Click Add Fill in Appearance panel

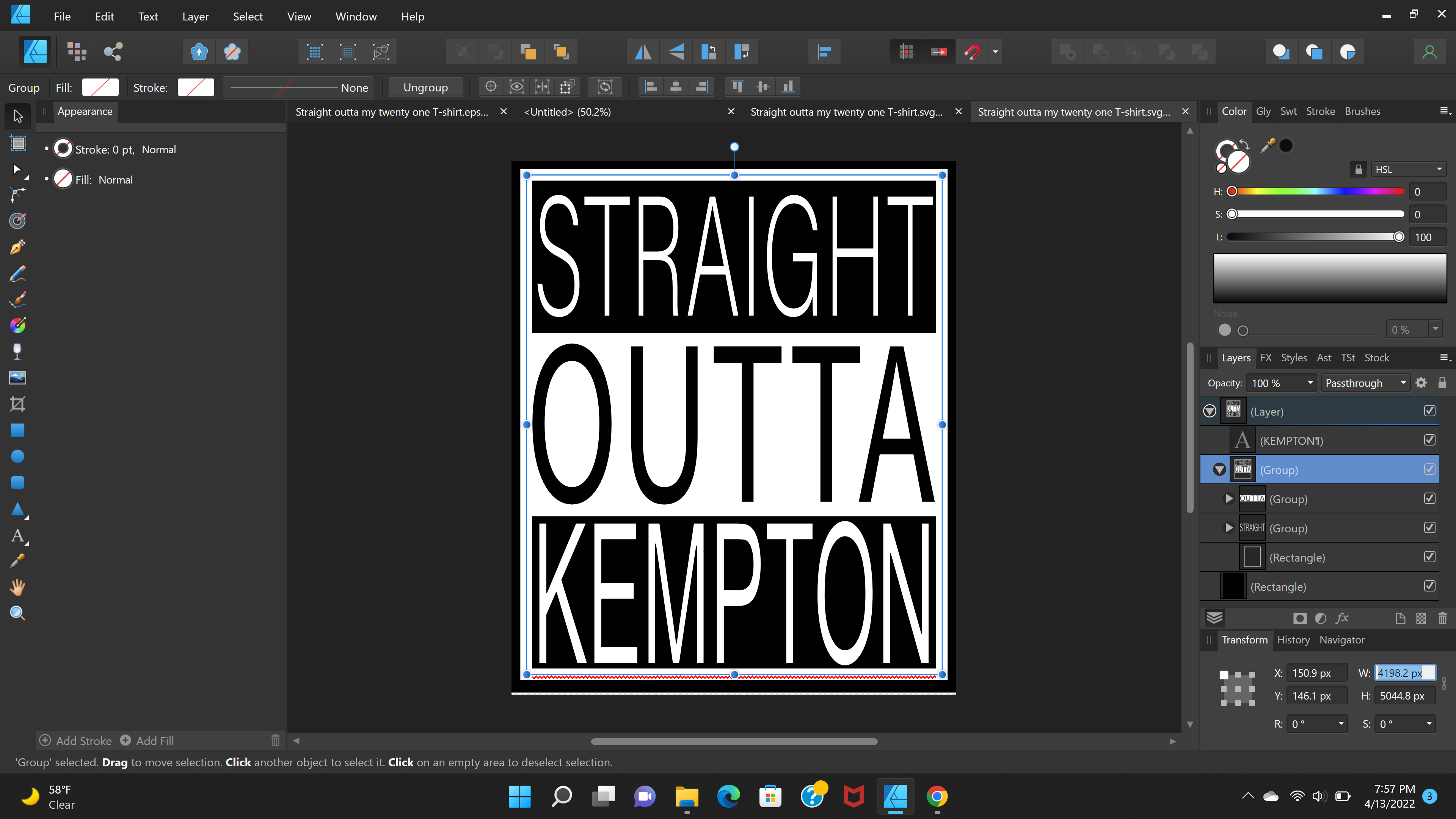(147, 741)
